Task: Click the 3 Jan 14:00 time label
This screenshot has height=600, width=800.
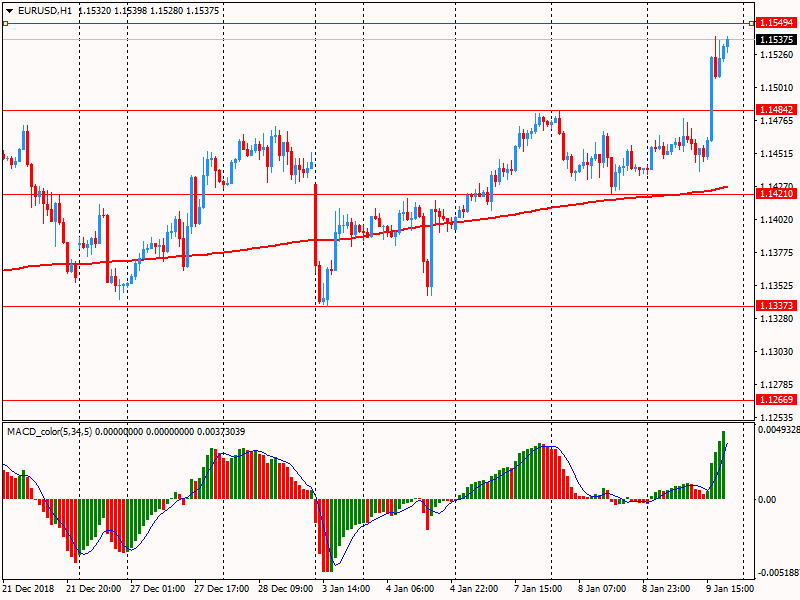Action: click(346, 589)
